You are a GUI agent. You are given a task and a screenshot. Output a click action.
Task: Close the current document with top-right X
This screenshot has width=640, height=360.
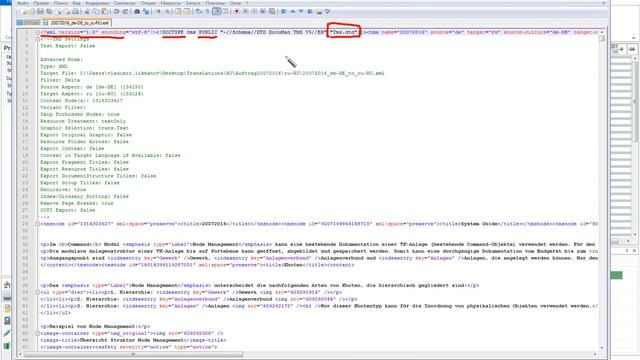coord(604,3)
